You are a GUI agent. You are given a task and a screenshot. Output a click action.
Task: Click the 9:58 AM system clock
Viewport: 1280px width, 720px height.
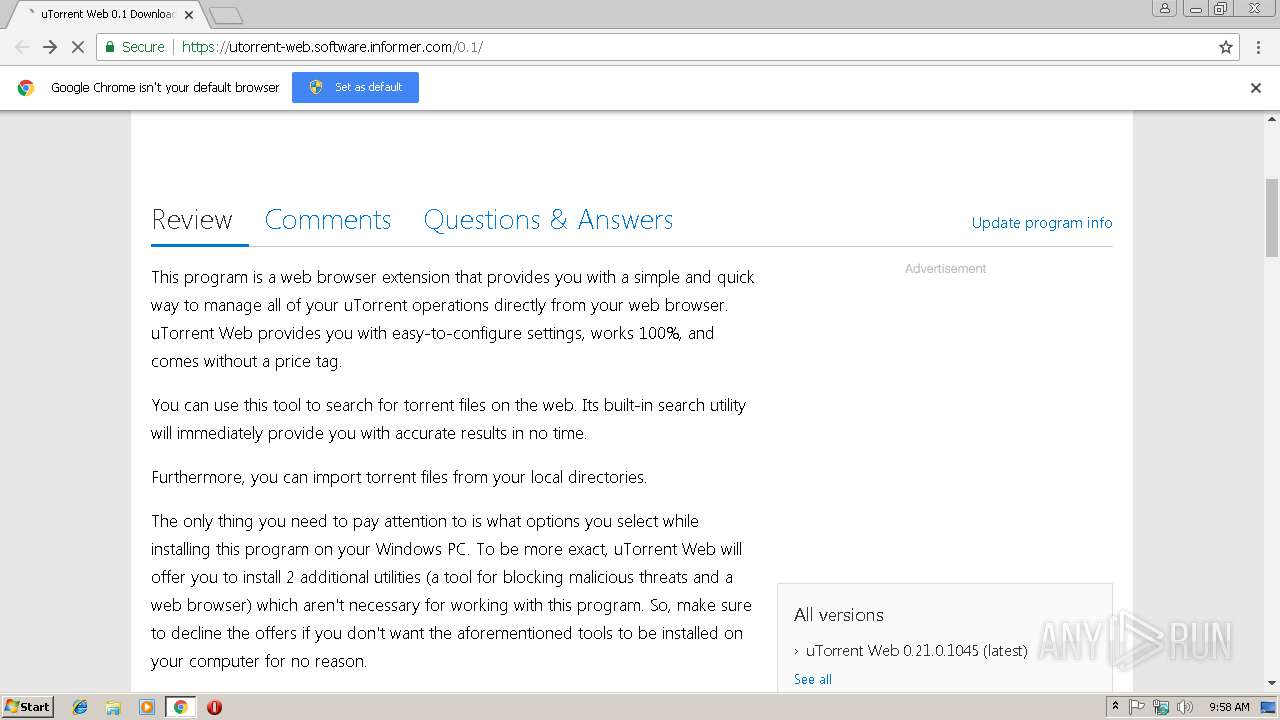[x=1229, y=707]
